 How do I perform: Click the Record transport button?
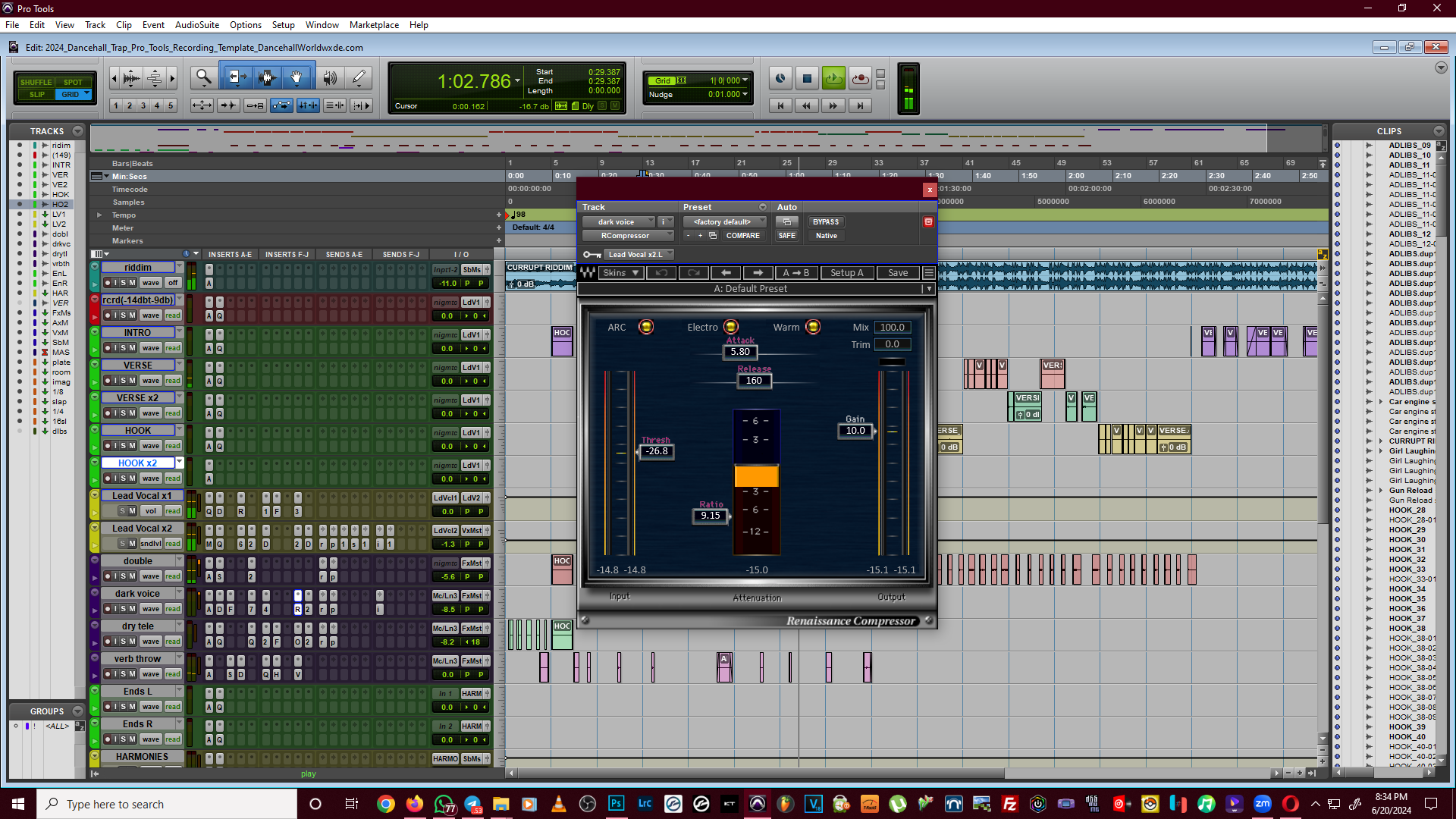coord(860,78)
